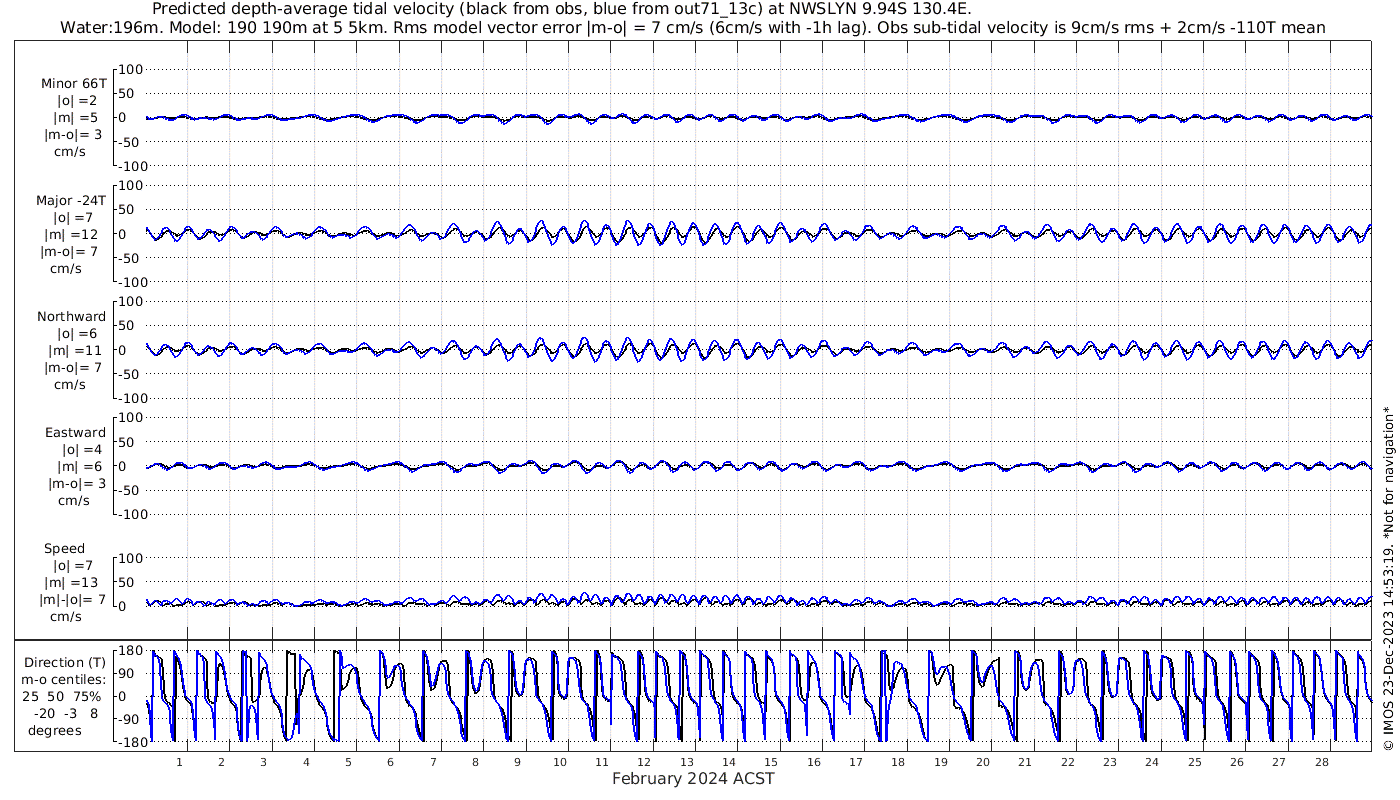
Task: Click day 14 tick label on x-axis
Action: 729,762
